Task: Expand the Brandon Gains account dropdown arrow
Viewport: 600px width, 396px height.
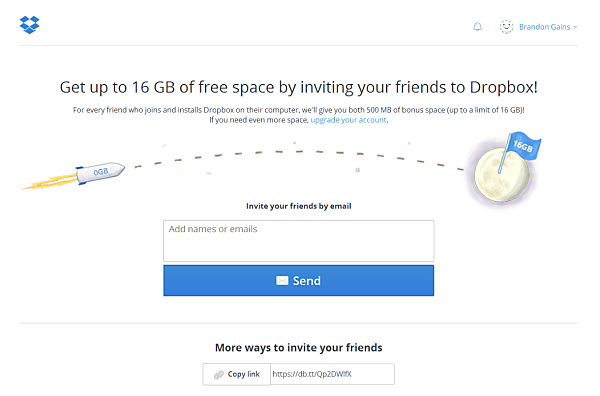Action: 575,27
